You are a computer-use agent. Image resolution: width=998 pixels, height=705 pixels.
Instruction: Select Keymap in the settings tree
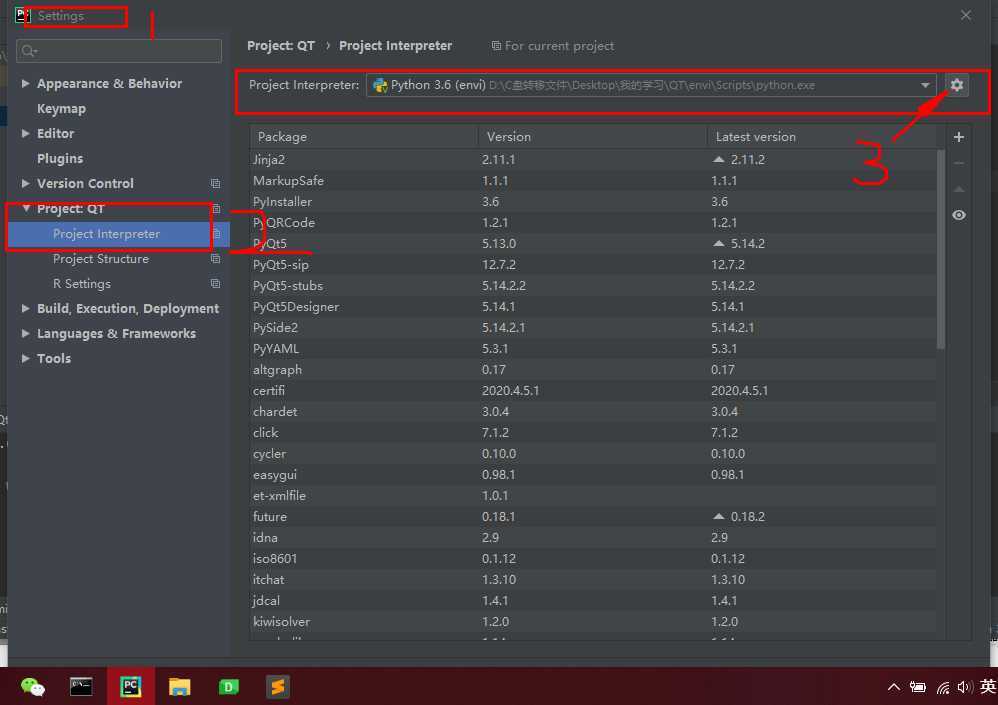tap(61, 108)
